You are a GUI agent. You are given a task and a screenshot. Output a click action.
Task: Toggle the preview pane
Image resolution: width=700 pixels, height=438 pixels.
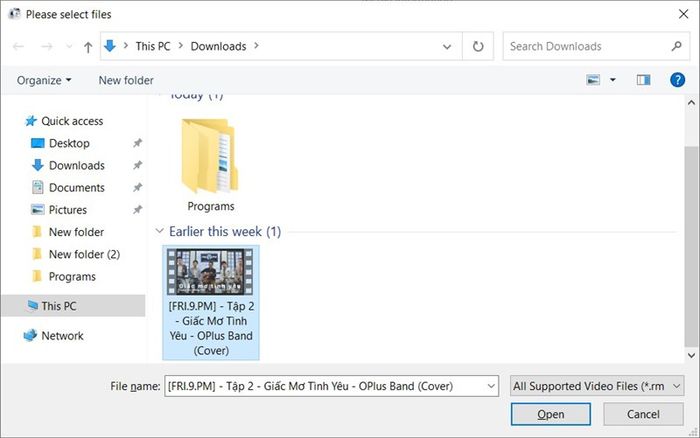[x=643, y=80]
